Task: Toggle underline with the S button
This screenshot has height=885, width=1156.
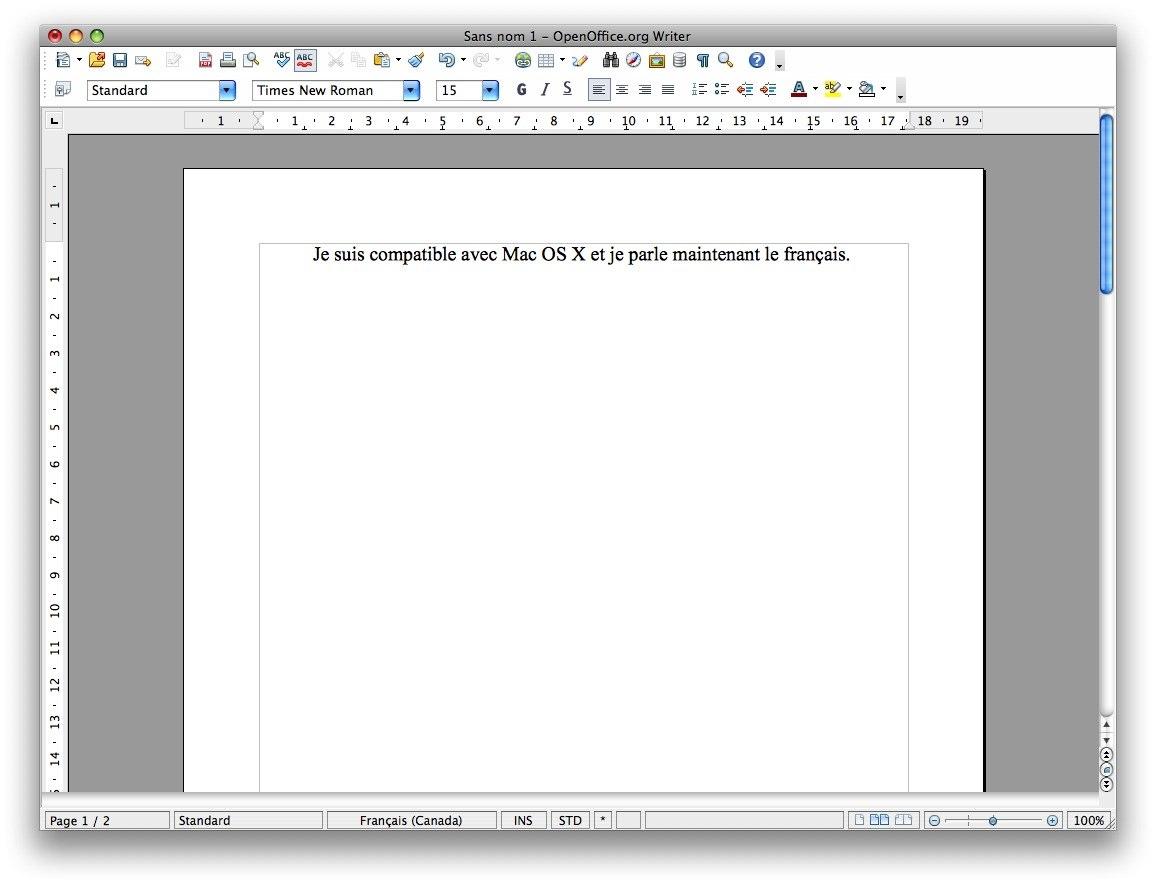Action: (567, 90)
